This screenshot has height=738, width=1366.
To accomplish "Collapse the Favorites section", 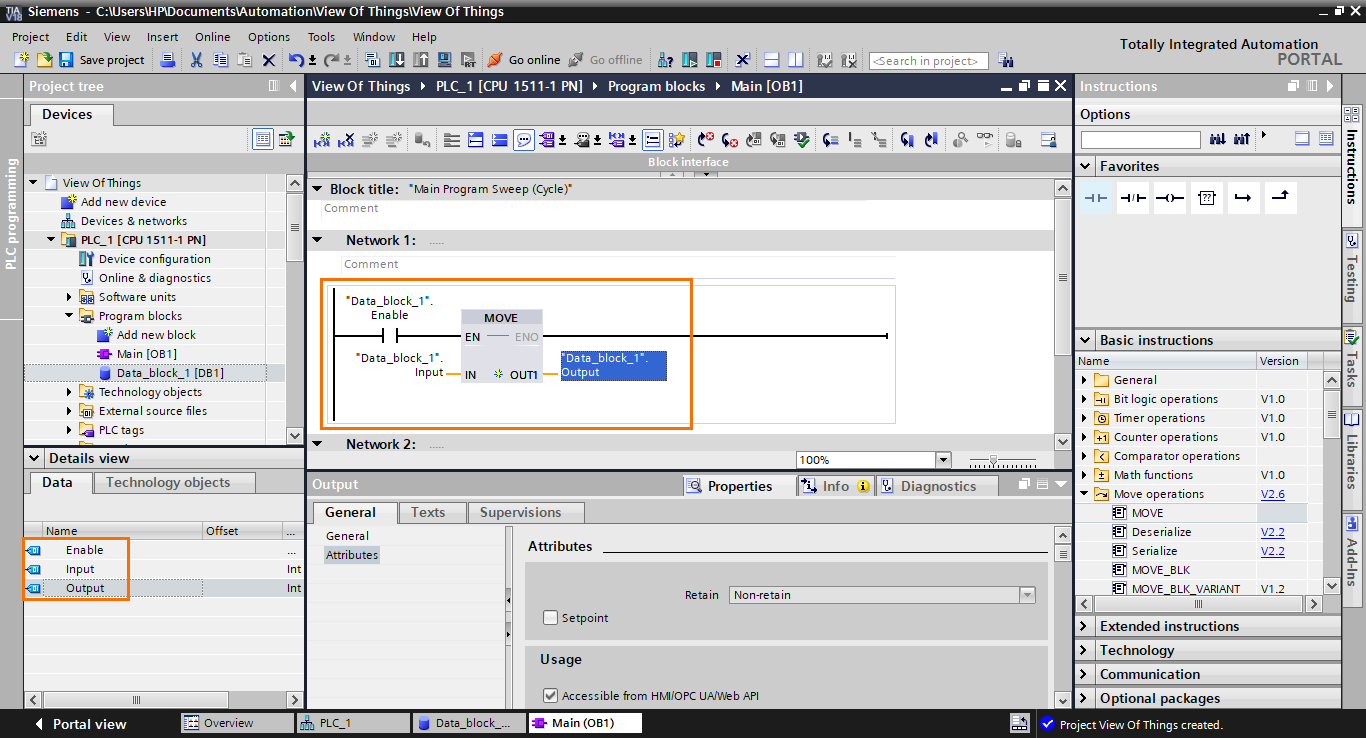I will tap(1087, 166).
